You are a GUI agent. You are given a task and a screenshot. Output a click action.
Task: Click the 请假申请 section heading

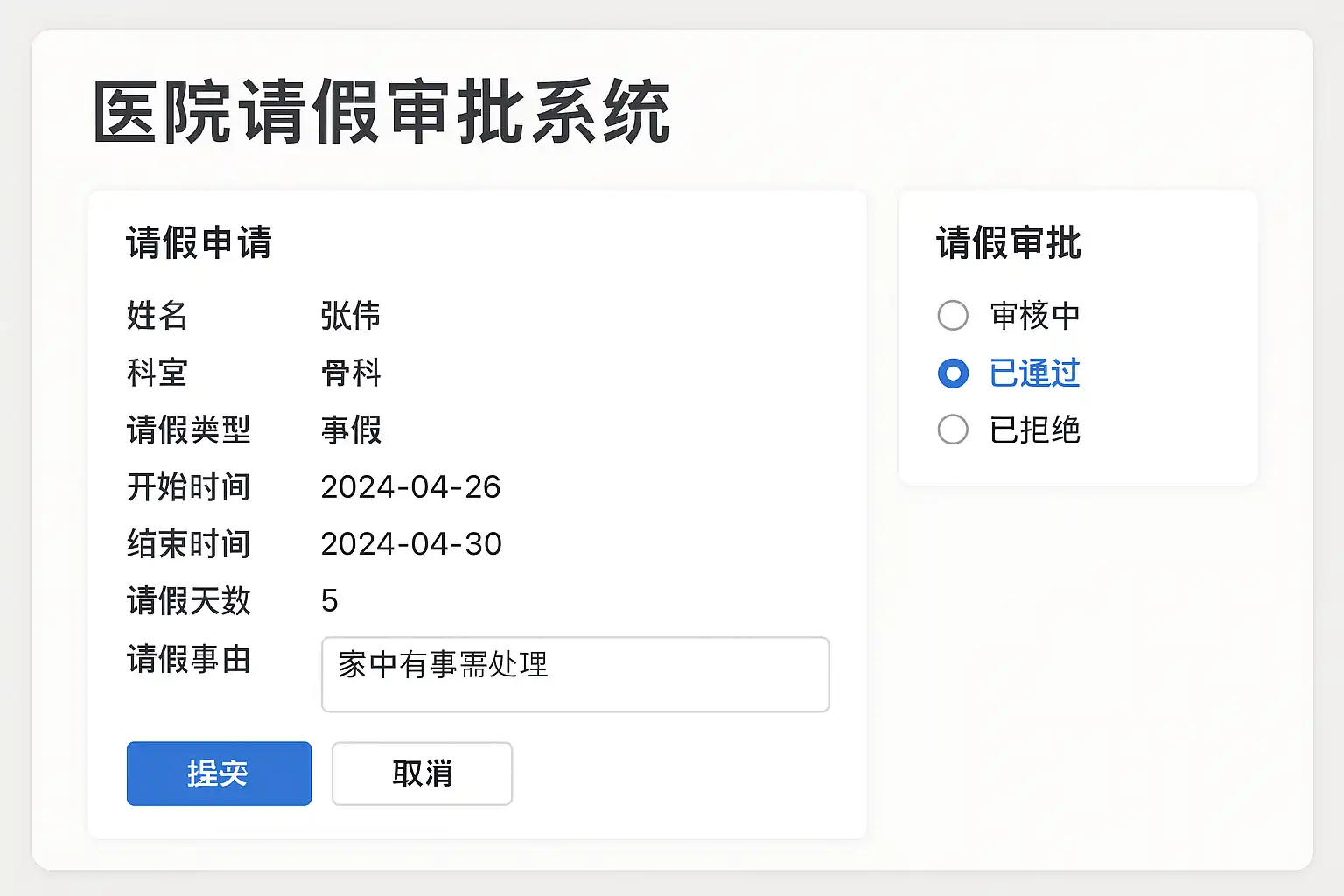[199, 242]
